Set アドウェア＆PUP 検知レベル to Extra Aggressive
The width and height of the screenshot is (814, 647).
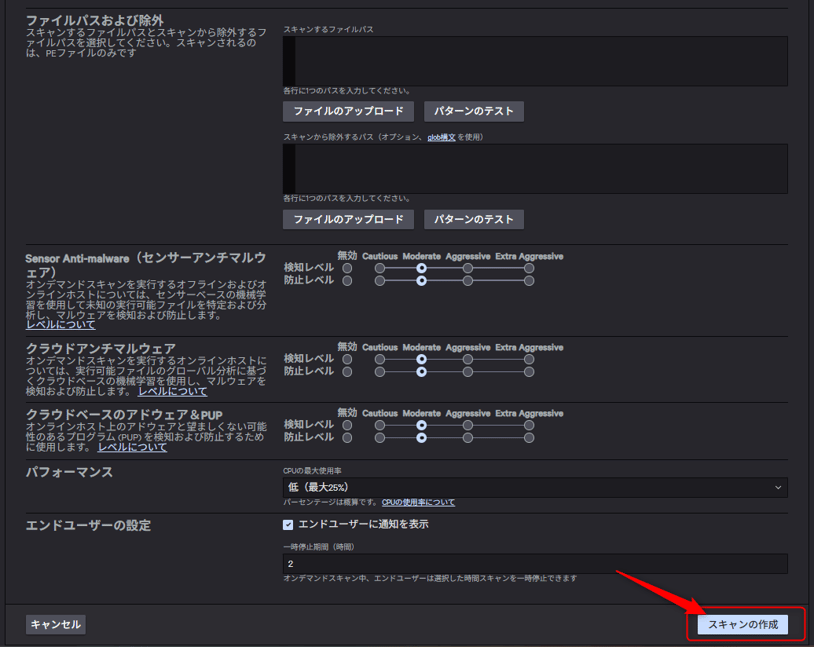tap(529, 425)
